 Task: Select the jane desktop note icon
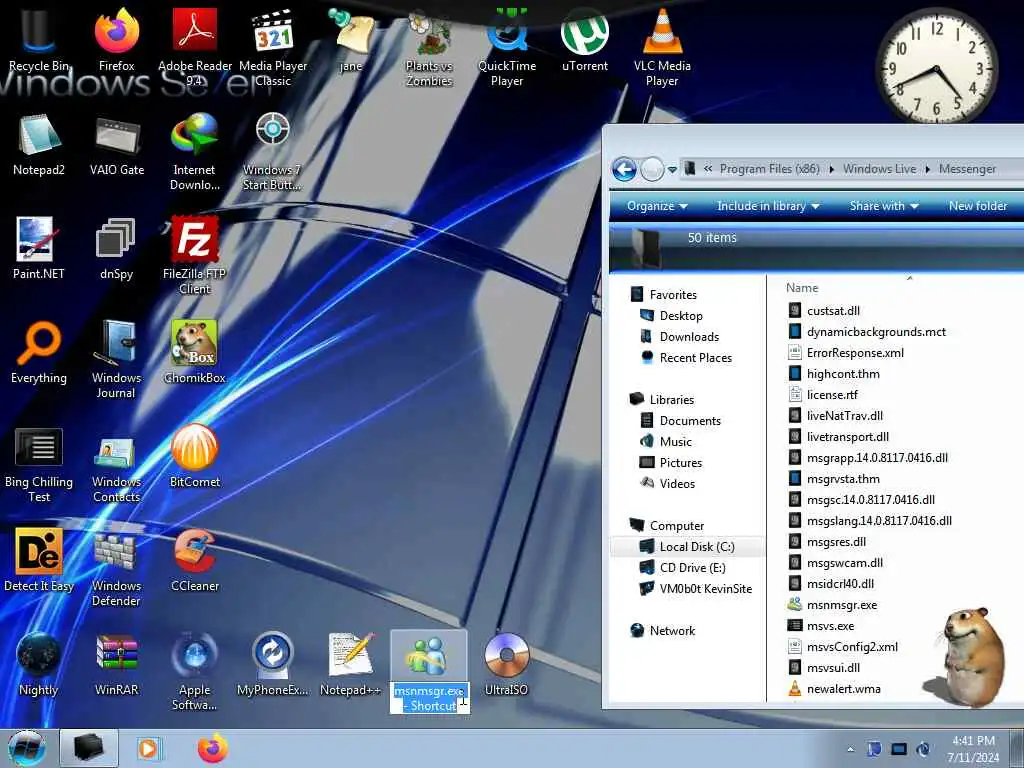[351, 39]
